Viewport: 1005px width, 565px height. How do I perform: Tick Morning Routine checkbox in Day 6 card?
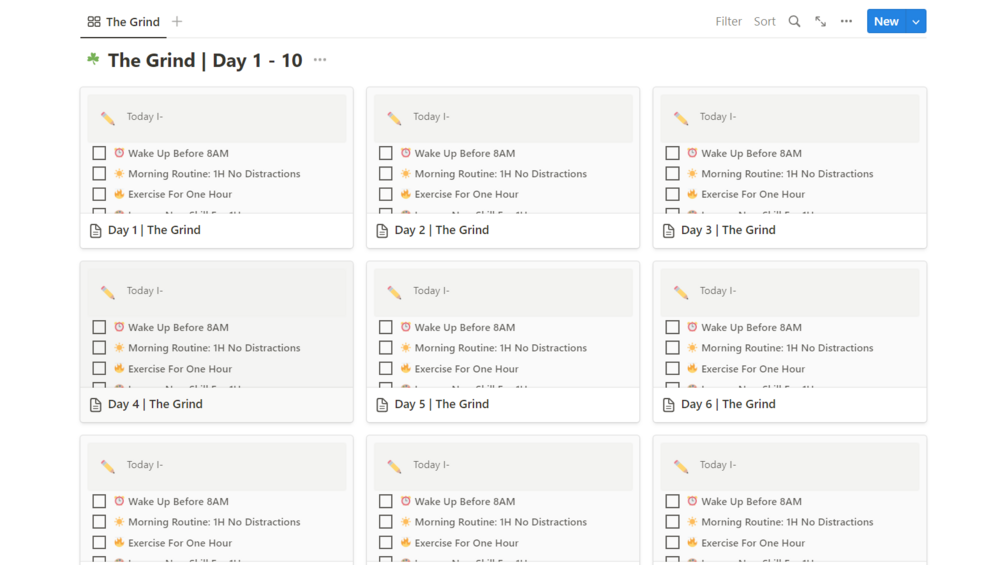[672, 348]
